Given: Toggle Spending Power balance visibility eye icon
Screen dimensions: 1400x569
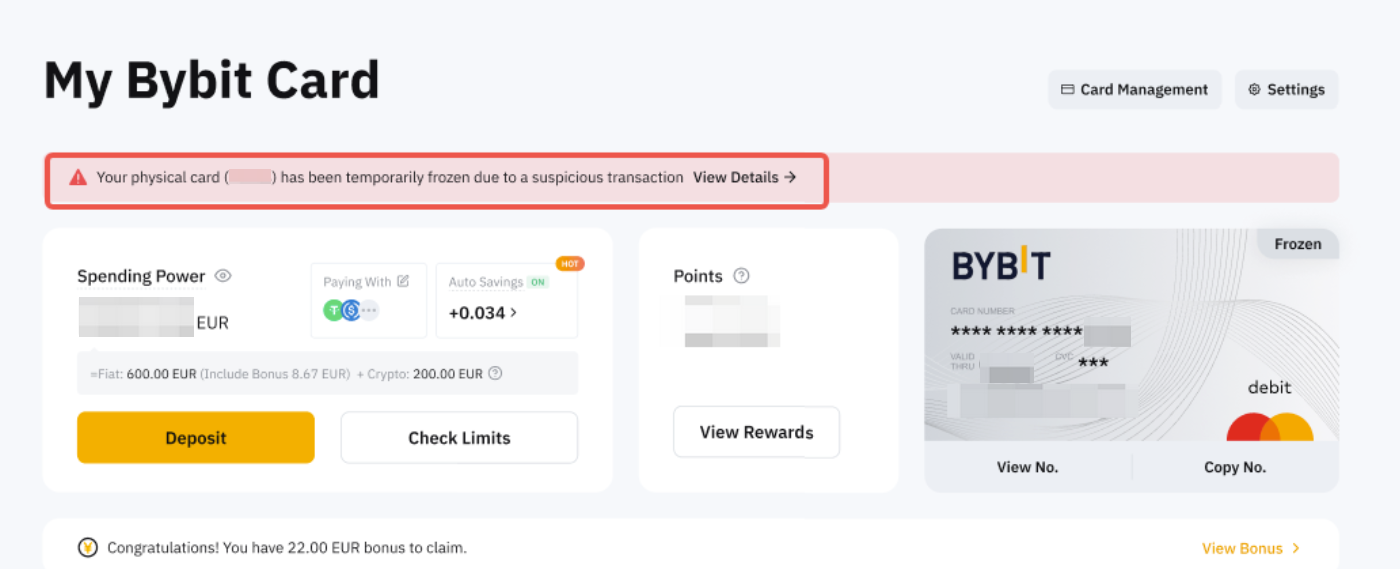Looking at the screenshot, I should [x=223, y=276].
